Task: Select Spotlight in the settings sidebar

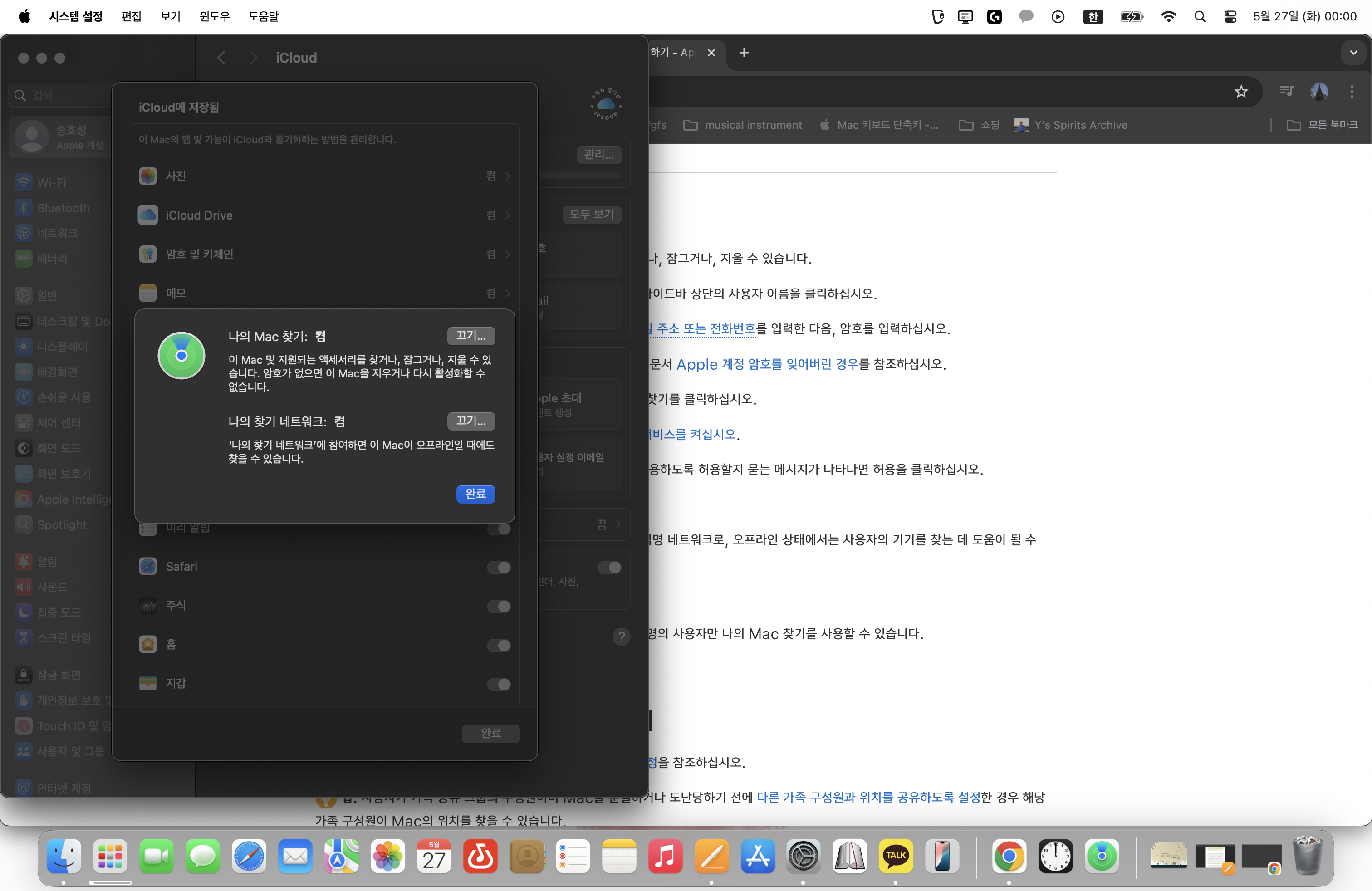Action: click(62, 524)
